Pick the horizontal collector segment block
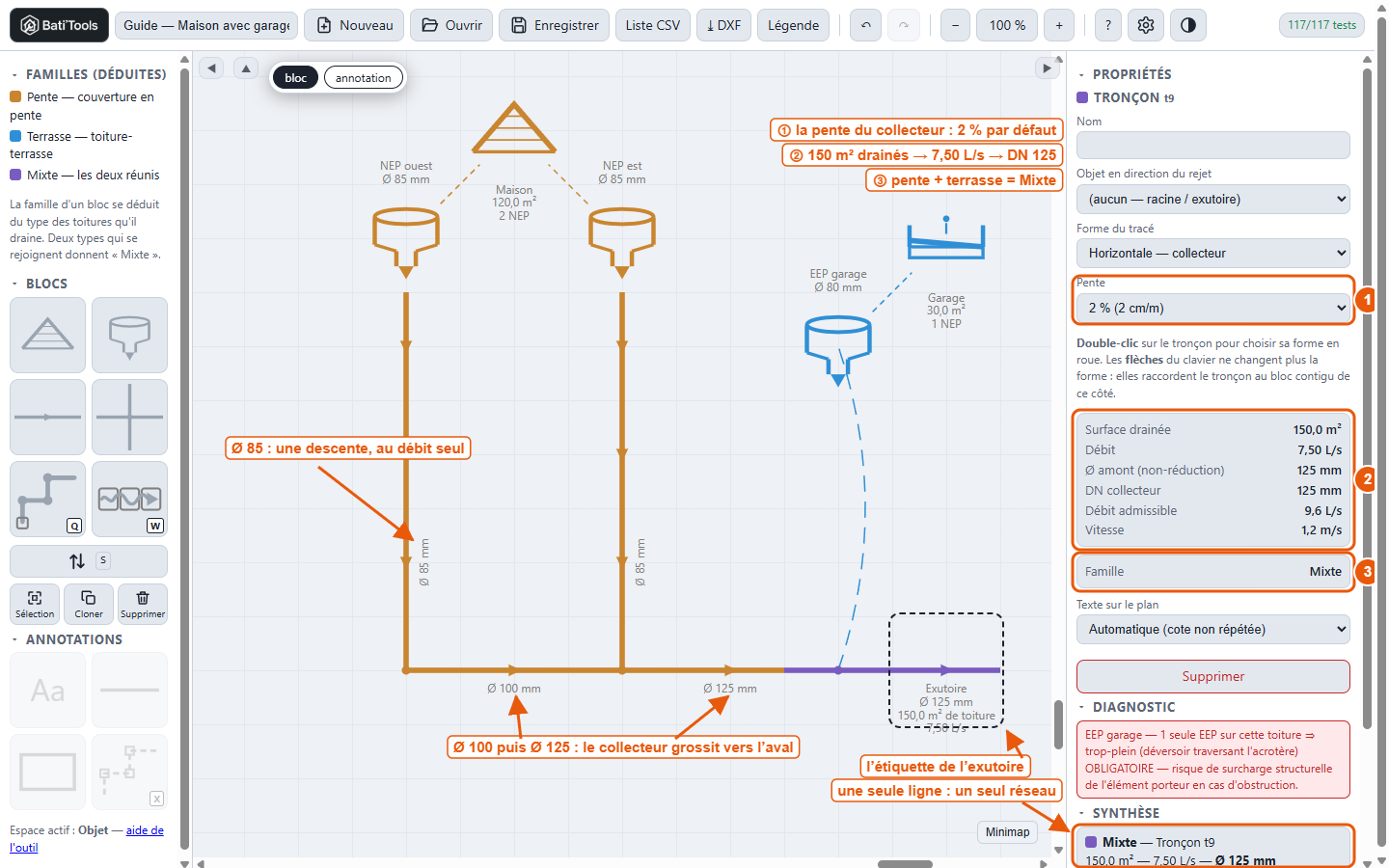 (x=47, y=417)
